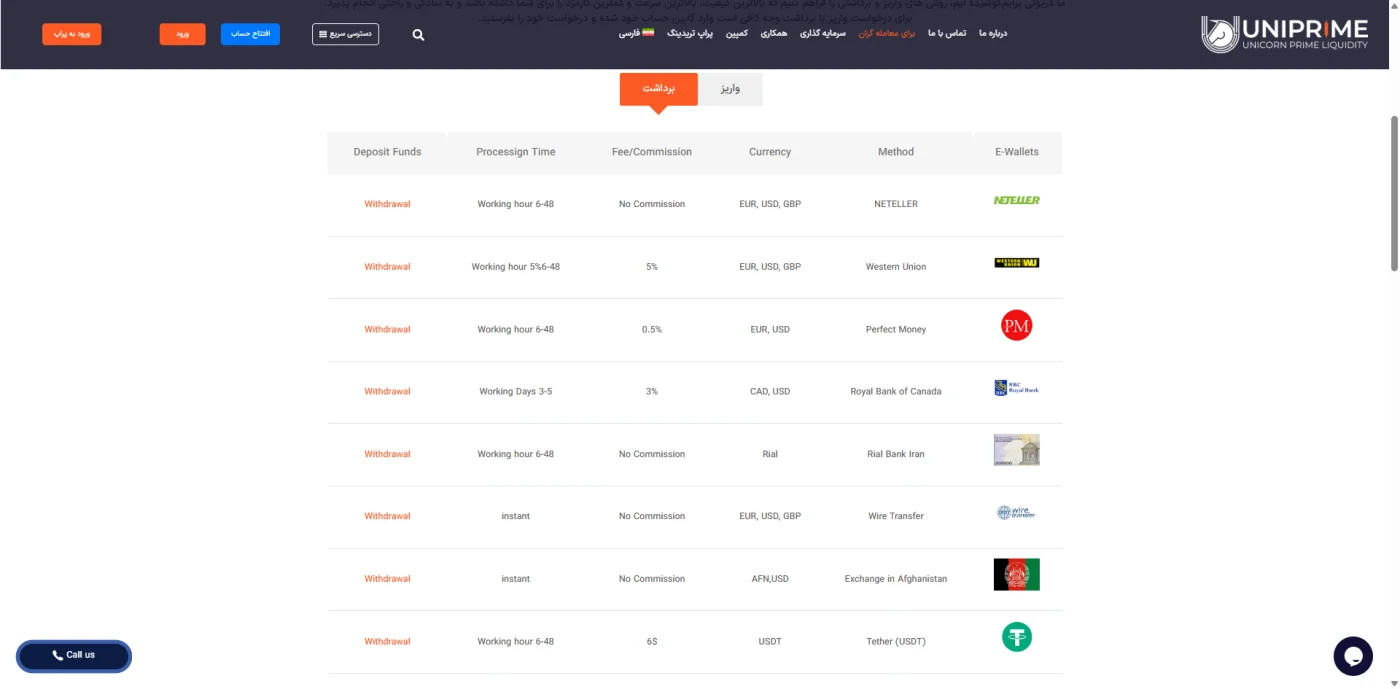Click the Withdrawal link for Tether row

pos(387,642)
